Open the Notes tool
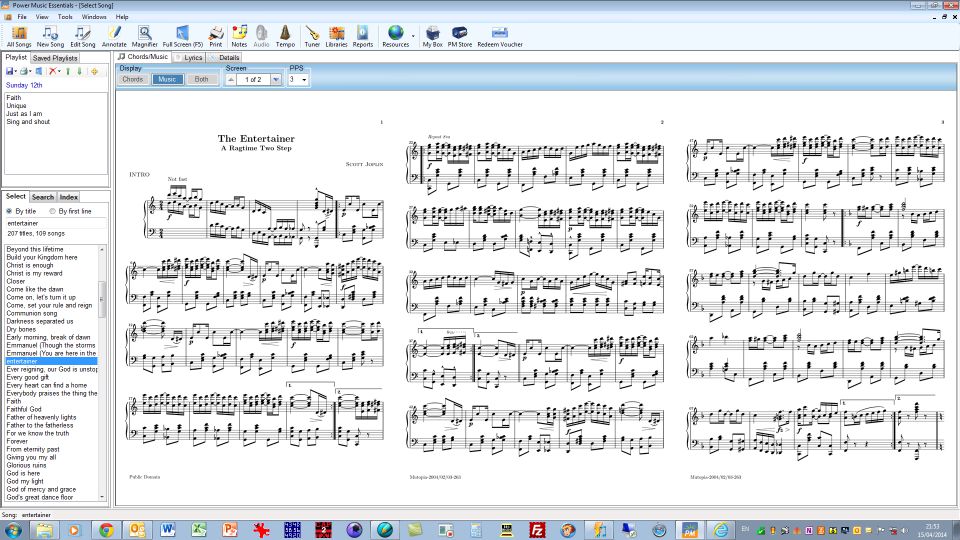This screenshot has width=960, height=540. tap(239, 36)
